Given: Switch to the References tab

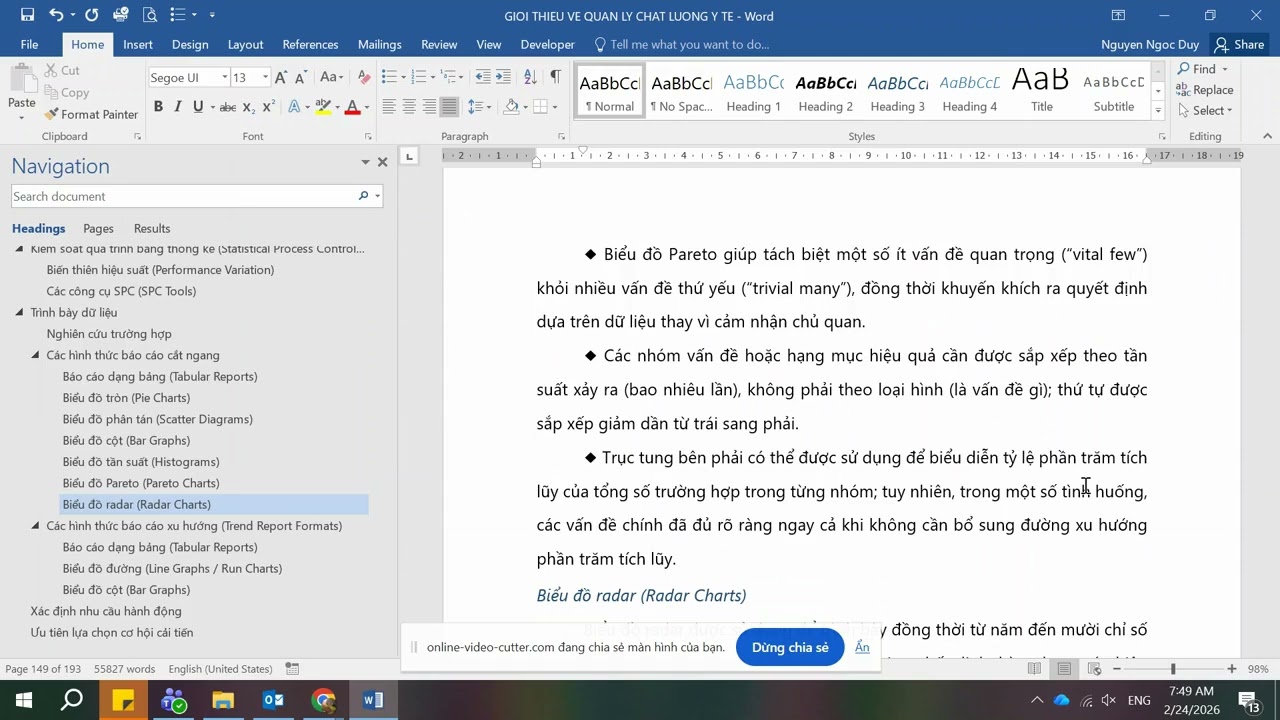Looking at the screenshot, I should (310, 44).
